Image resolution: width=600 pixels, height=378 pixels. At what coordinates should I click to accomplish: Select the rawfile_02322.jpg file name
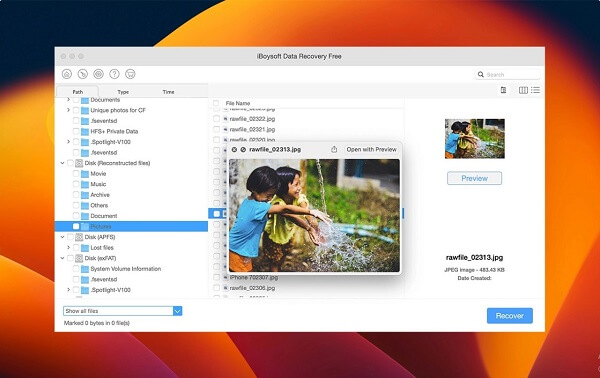252,119
